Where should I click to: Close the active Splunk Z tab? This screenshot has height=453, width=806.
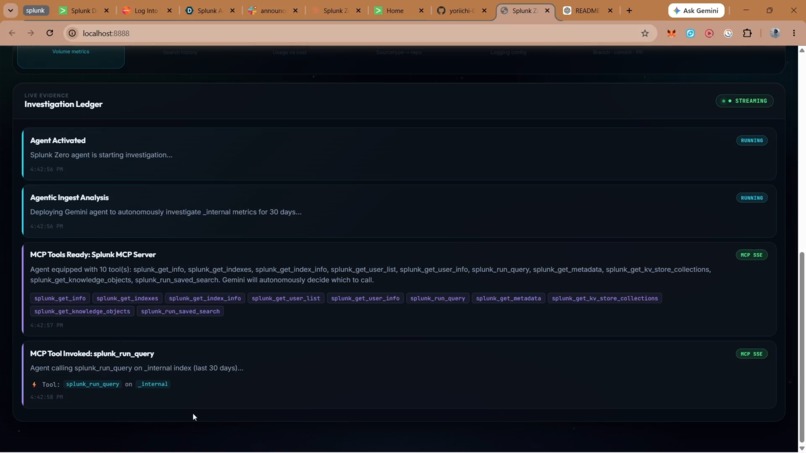coord(547,10)
